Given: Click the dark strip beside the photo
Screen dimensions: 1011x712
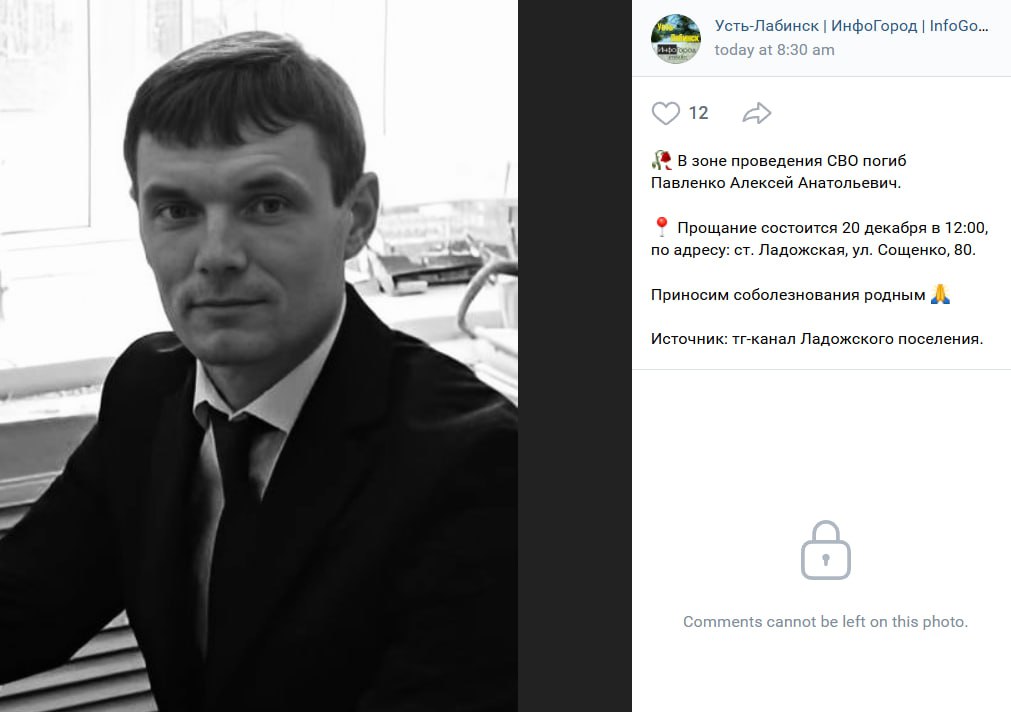Looking at the screenshot, I should pyautogui.click(x=574, y=356).
